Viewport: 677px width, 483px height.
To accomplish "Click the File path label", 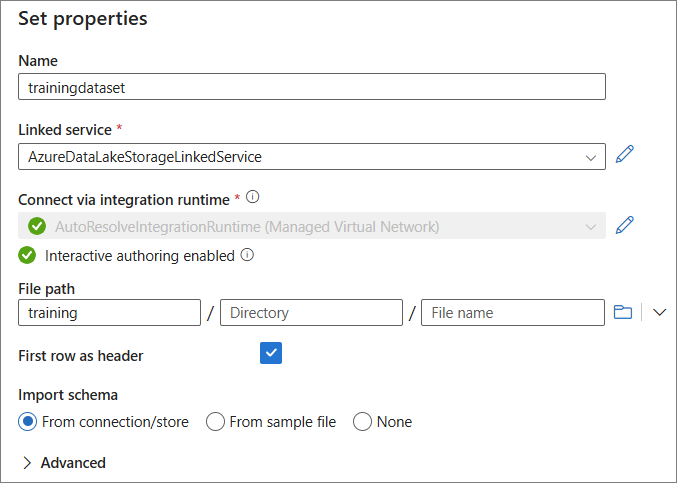I will (x=46, y=289).
